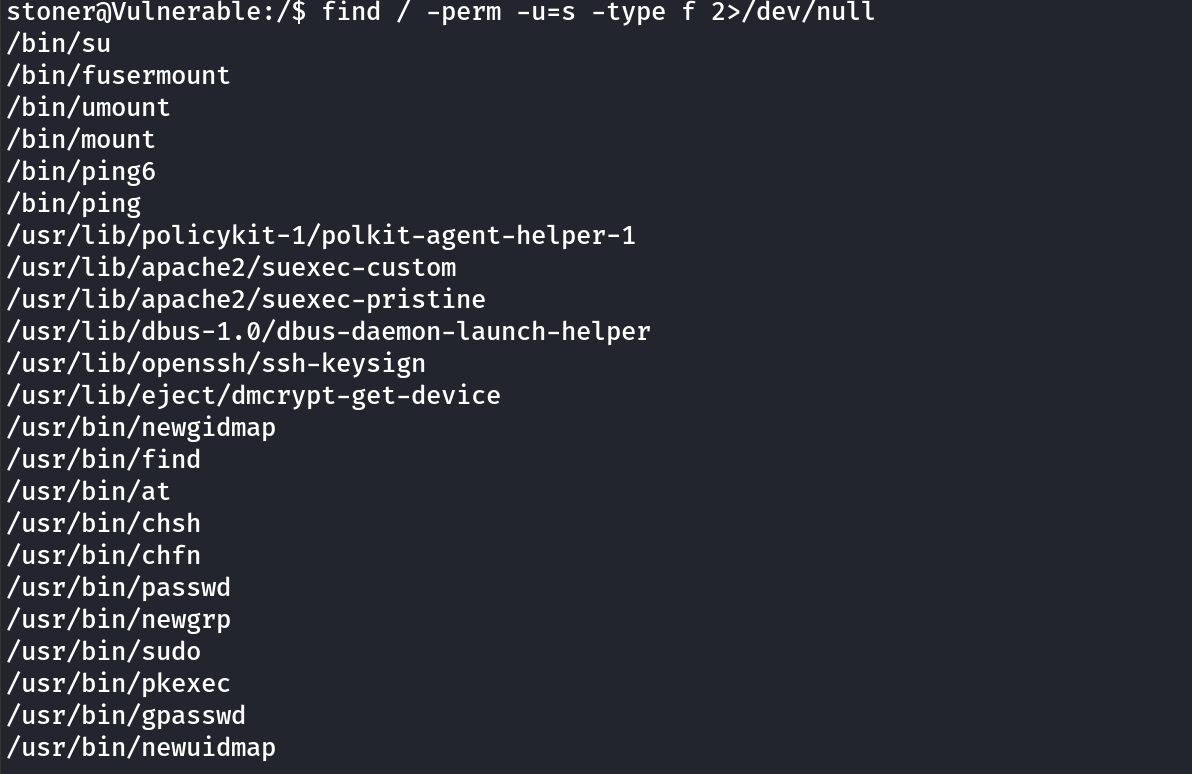This screenshot has height=774, width=1192.
Task: Click the dmcrypt-get-device path
Action: coord(253,396)
